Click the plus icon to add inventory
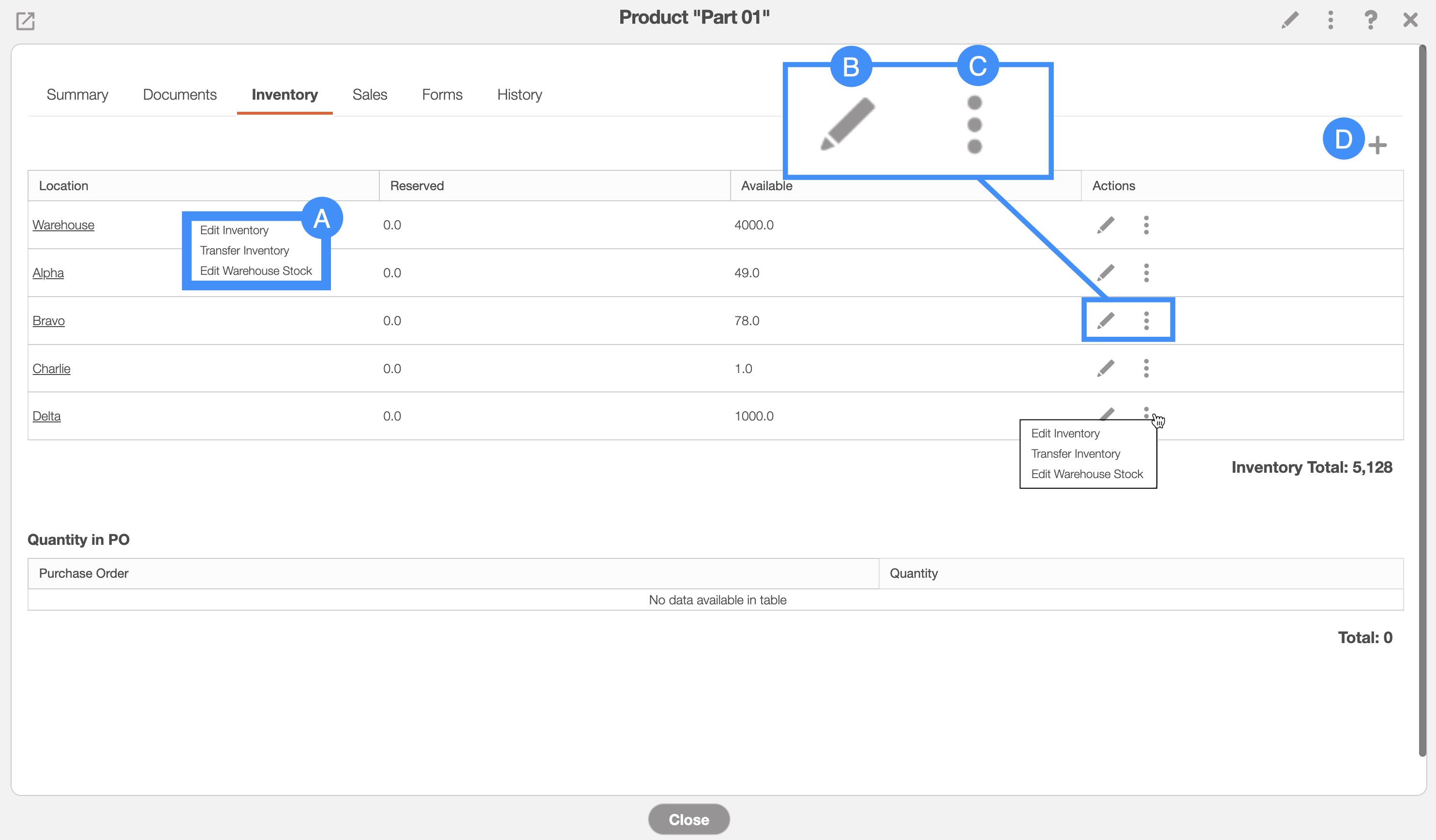 click(x=1377, y=145)
